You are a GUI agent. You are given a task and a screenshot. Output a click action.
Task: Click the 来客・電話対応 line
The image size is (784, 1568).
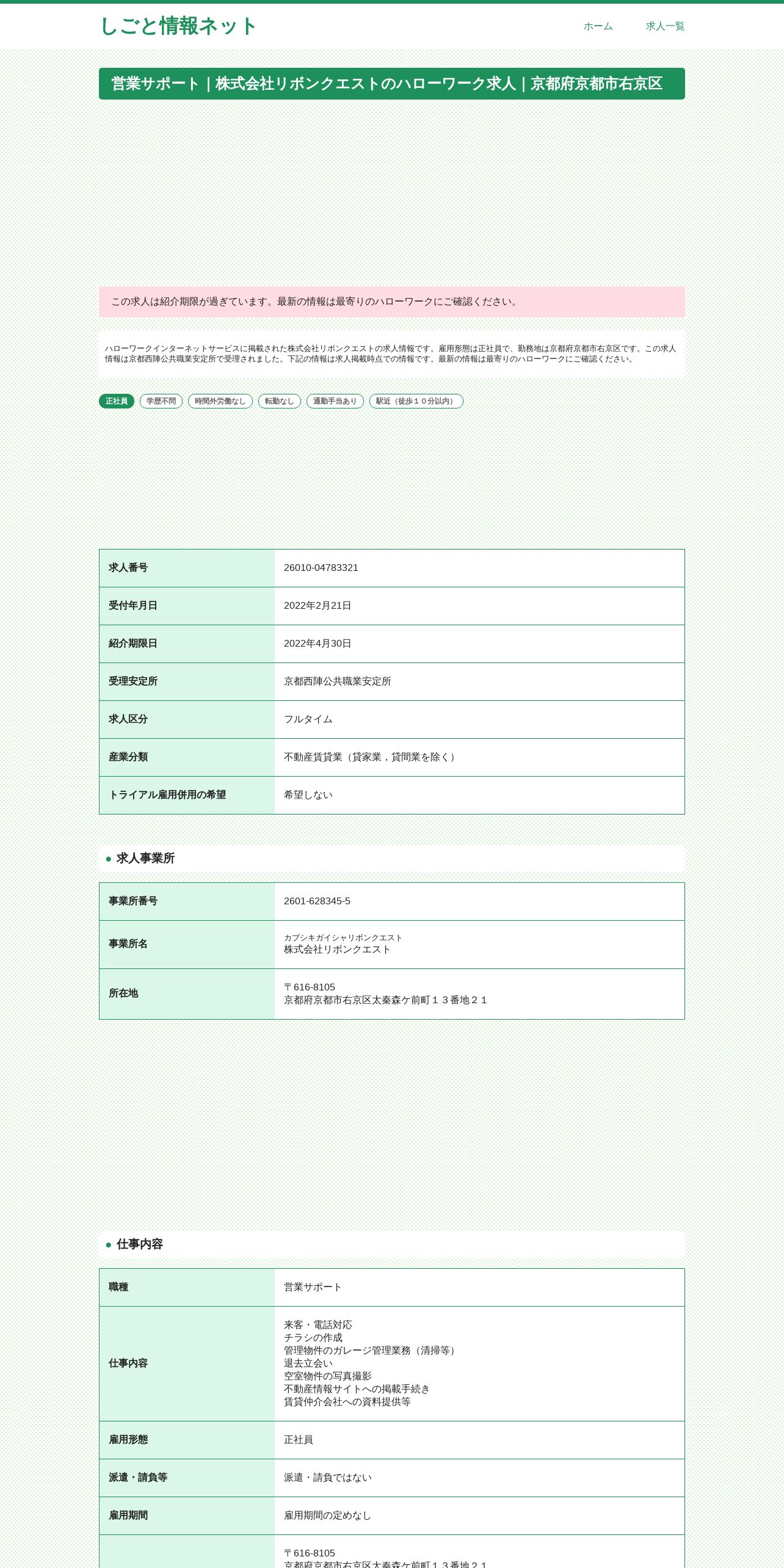pos(318,1325)
